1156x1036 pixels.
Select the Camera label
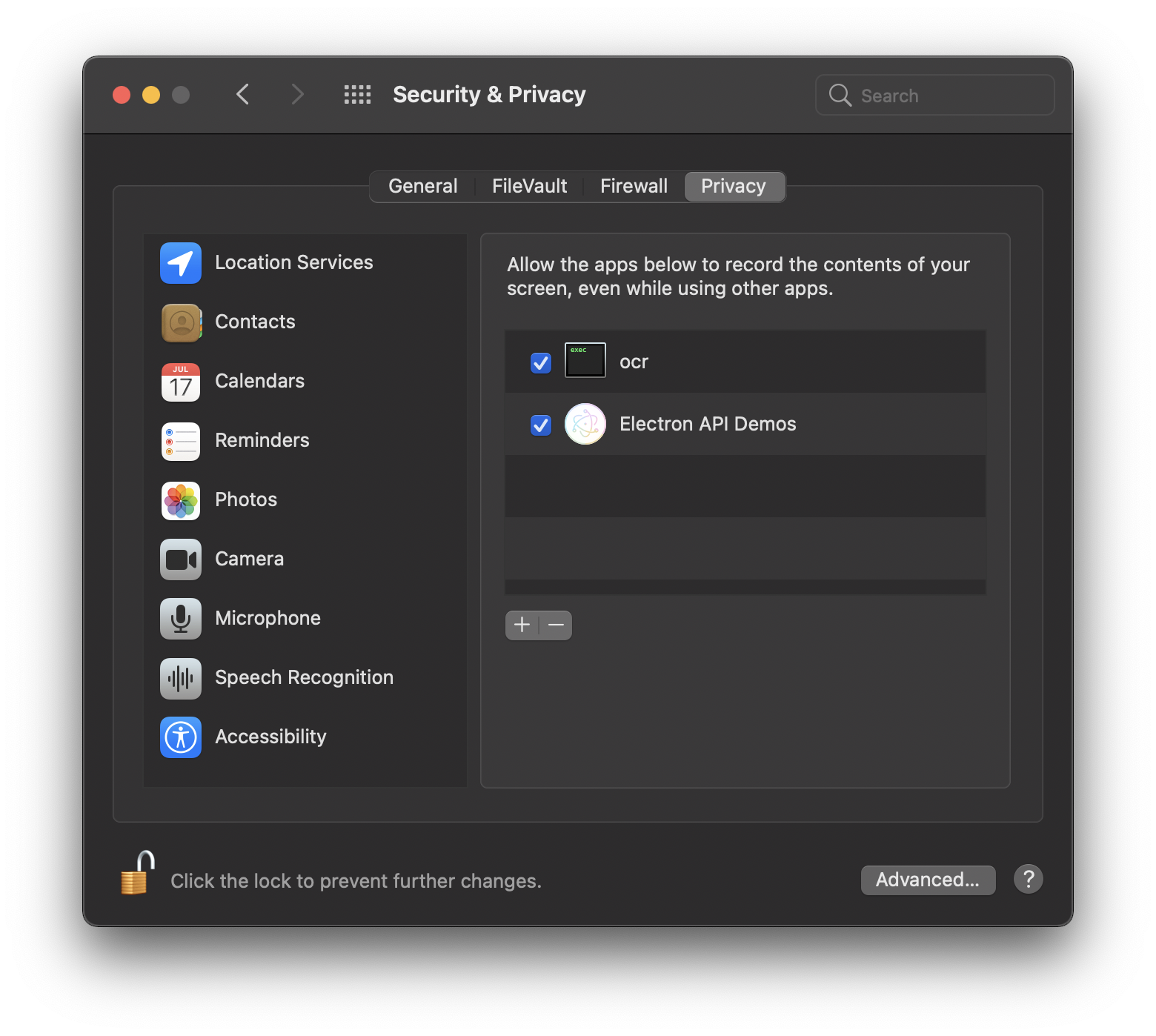[x=249, y=559]
